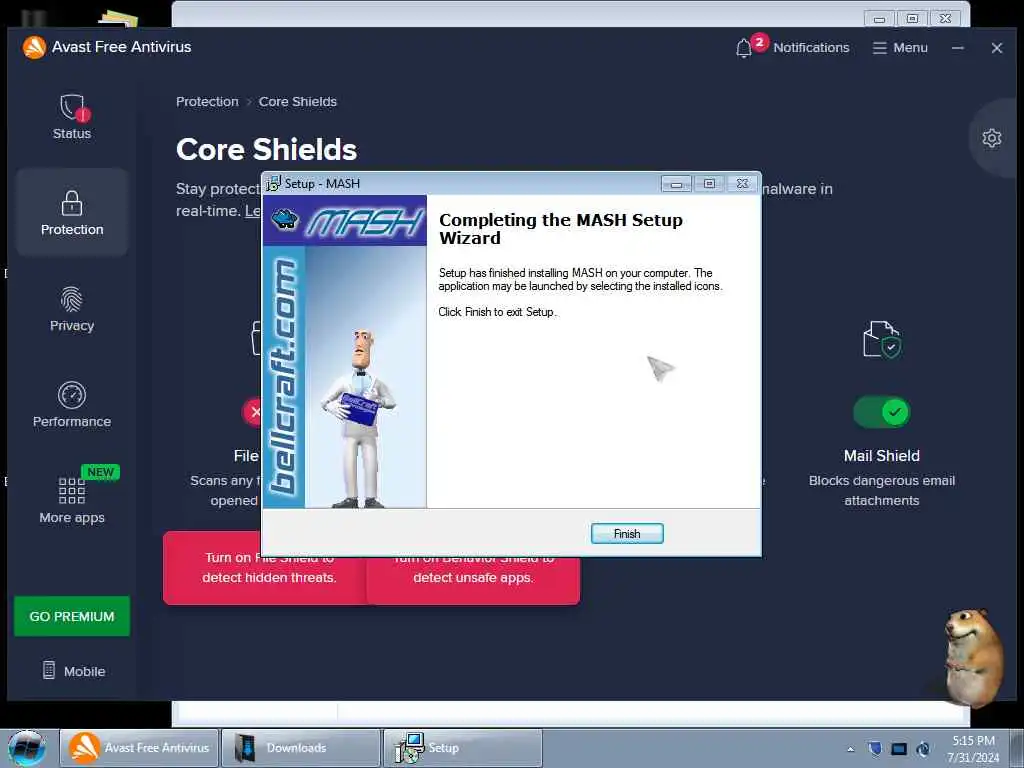Click the GO PREMIUM button
This screenshot has height=768, width=1024.
pyautogui.click(x=72, y=616)
